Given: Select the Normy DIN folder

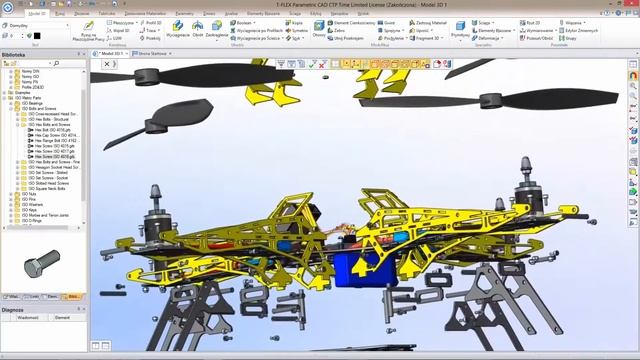Looking at the screenshot, I should 27,71.
